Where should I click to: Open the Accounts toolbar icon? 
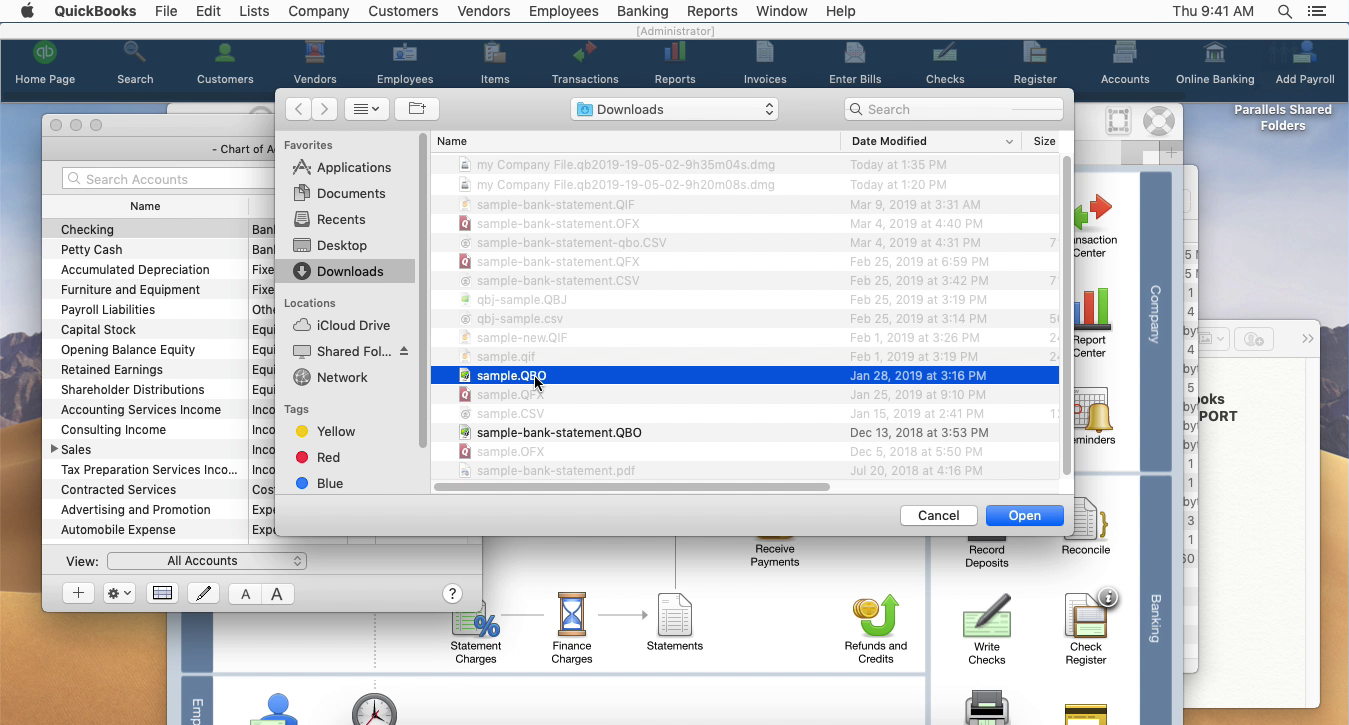(x=1125, y=64)
